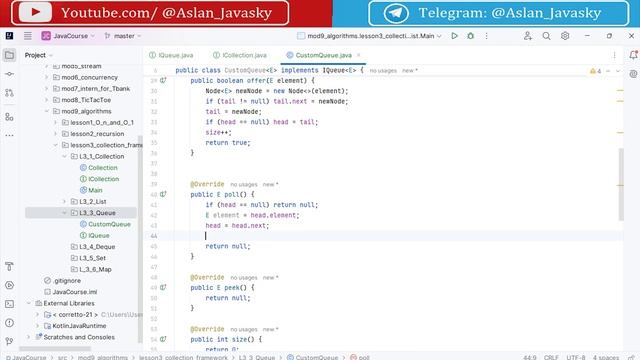Viewport: 640px width, 360px height.
Task: Open more run actions menu
Action: (487, 36)
